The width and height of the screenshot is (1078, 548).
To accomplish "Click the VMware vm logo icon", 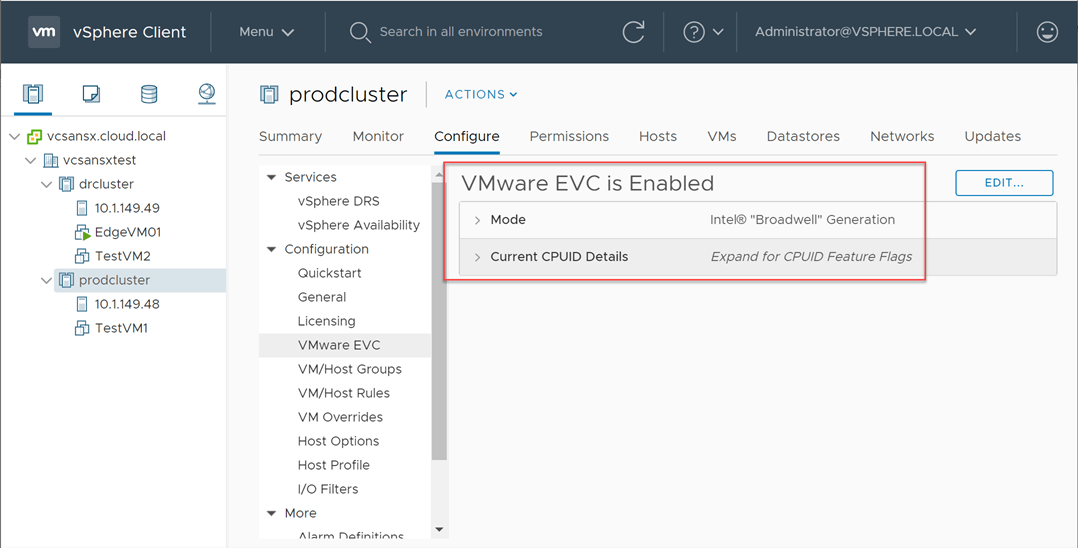I will (44, 32).
